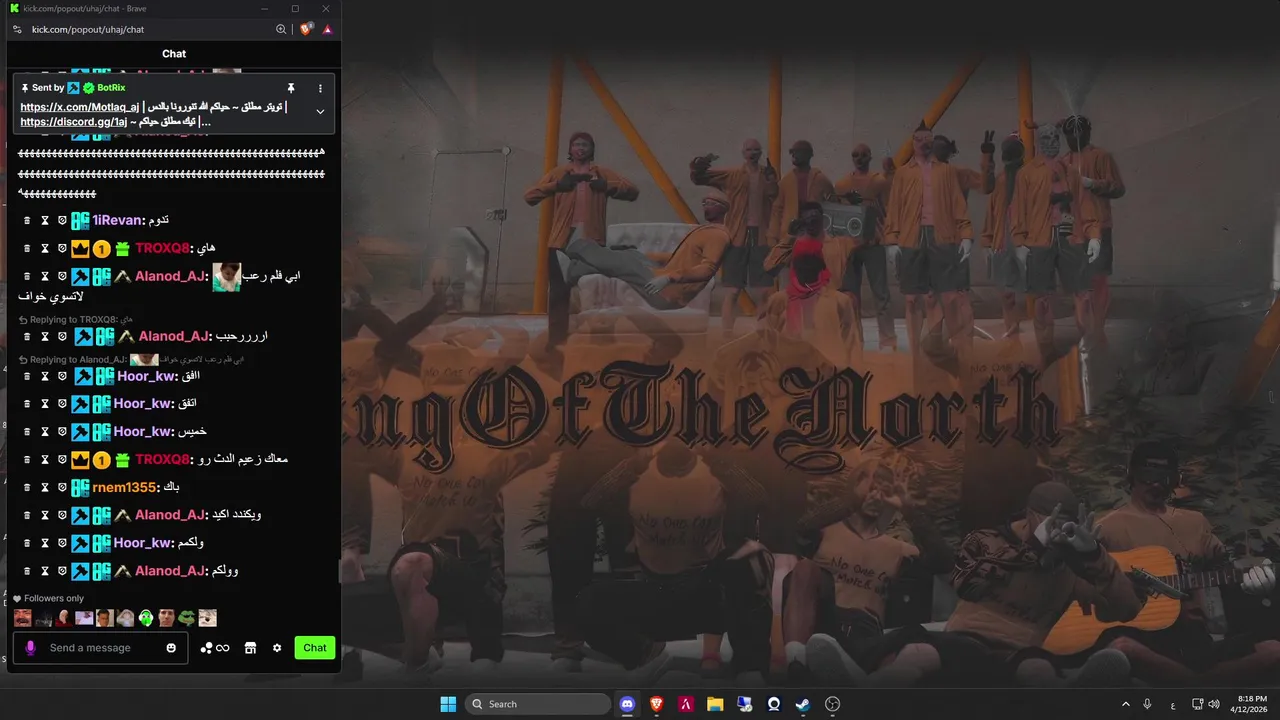Open the chat shop icon
1280x720 pixels.
251,648
